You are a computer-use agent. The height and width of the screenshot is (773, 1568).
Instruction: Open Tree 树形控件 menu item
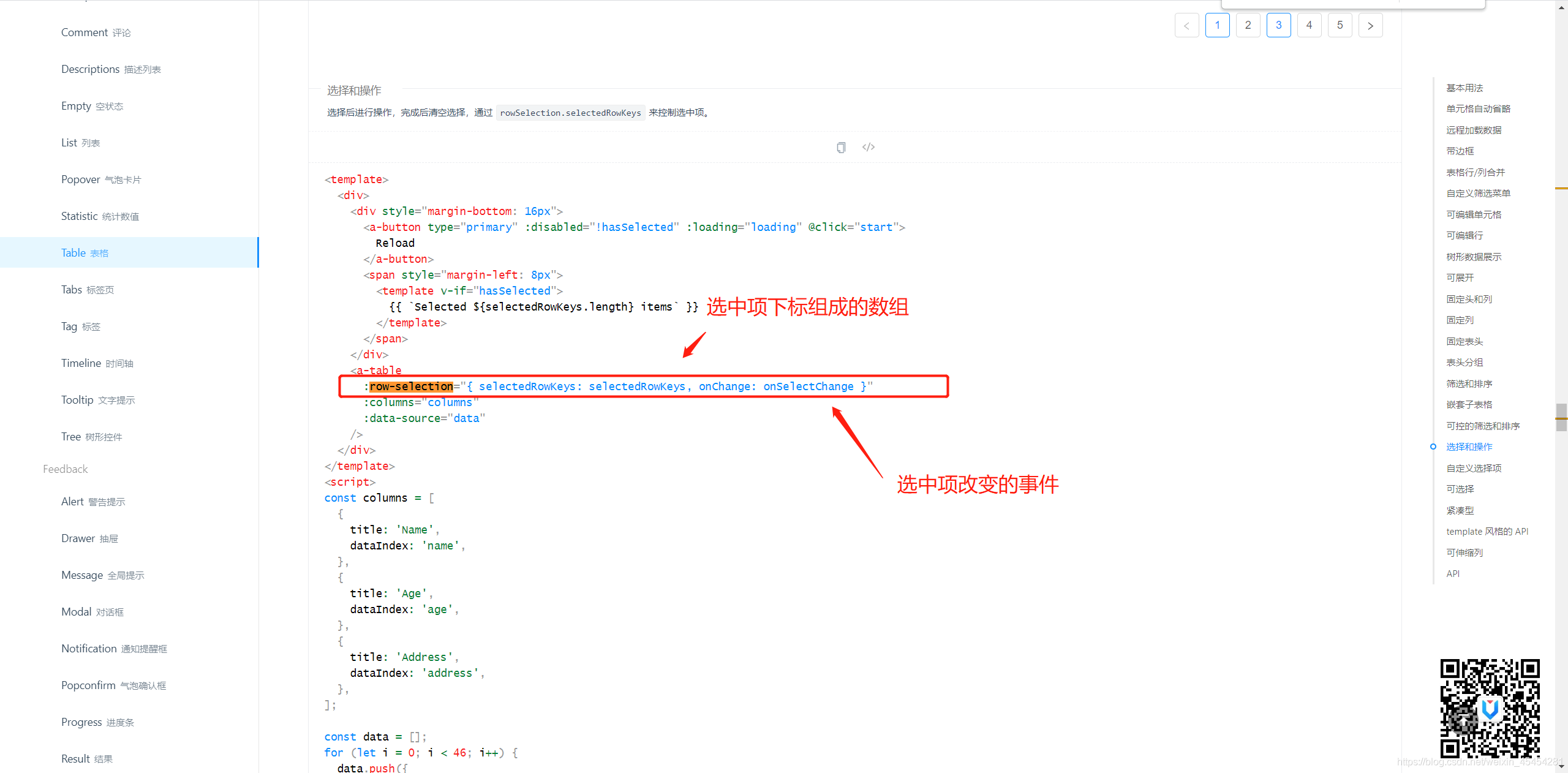[x=91, y=437]
